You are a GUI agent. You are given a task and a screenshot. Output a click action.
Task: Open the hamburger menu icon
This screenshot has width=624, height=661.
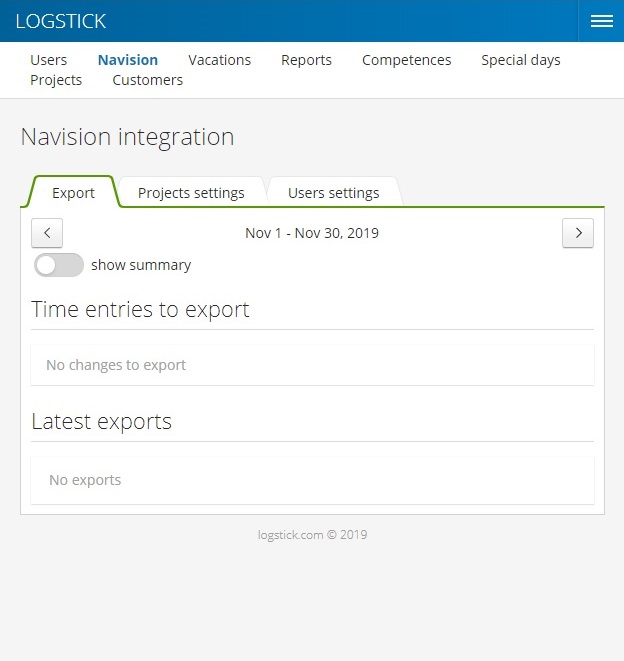(x=601, y=21)
